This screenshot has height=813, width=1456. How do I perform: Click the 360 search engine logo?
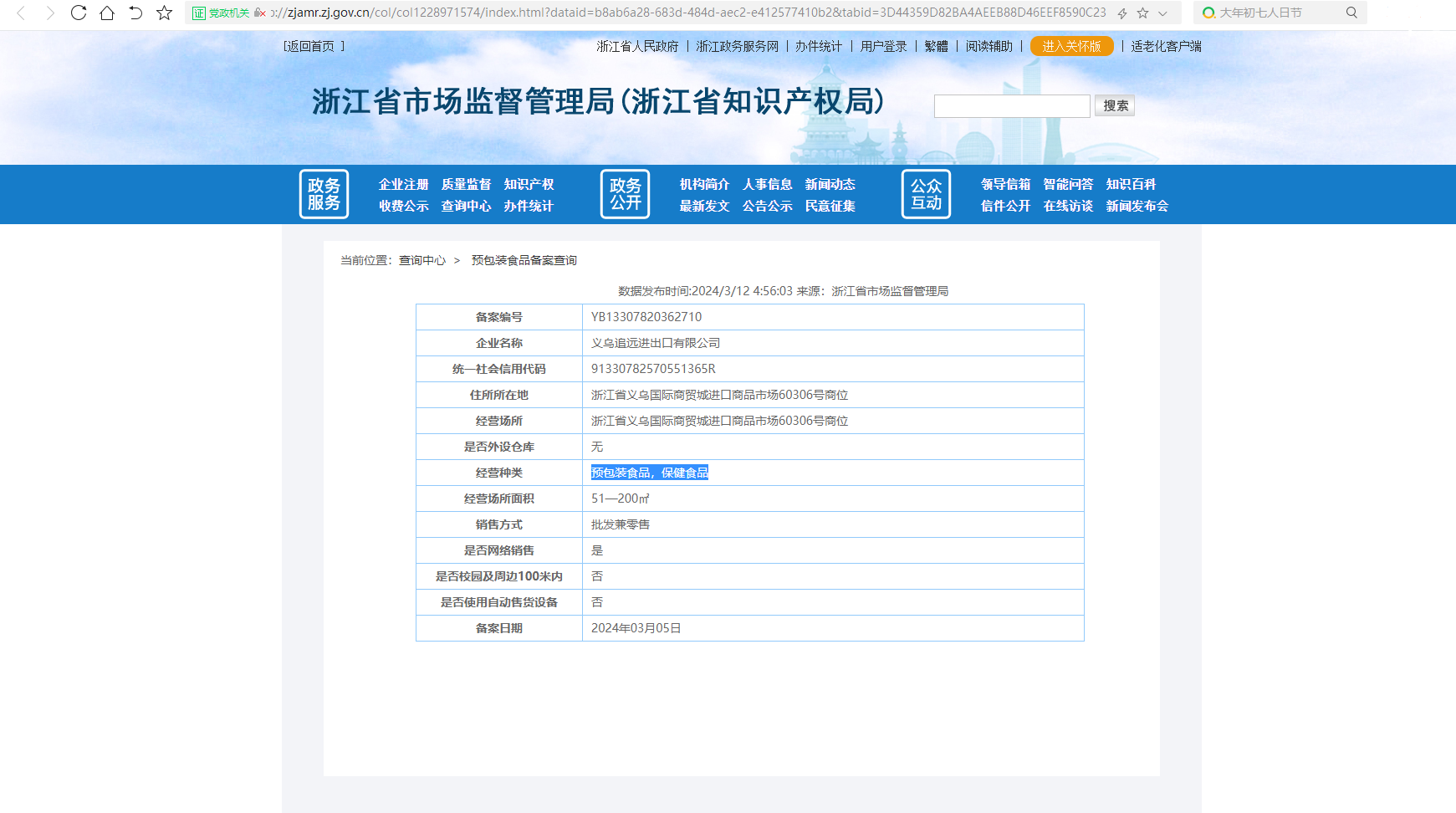(1208, 13)
